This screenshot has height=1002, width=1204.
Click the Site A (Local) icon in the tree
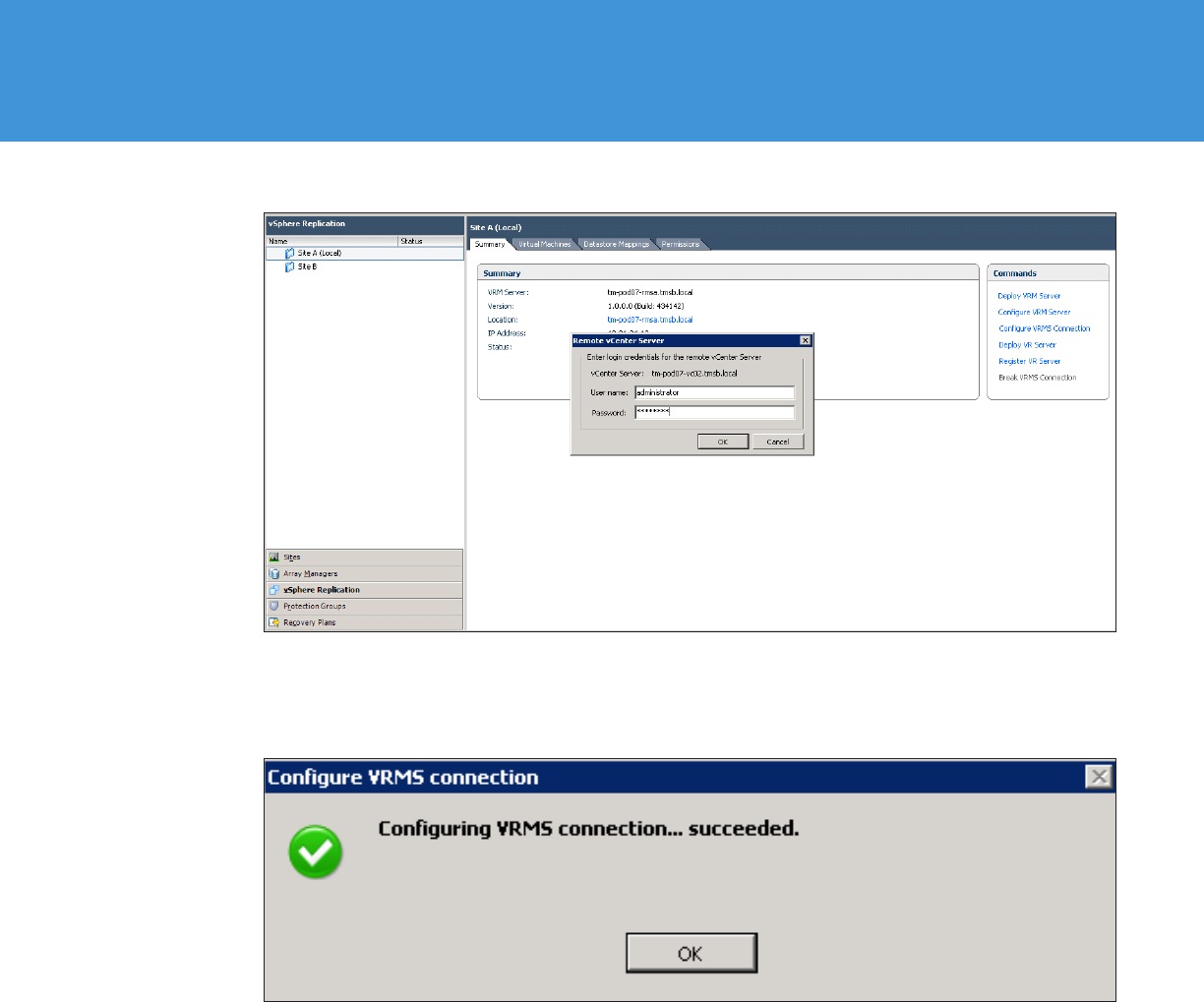289,254
